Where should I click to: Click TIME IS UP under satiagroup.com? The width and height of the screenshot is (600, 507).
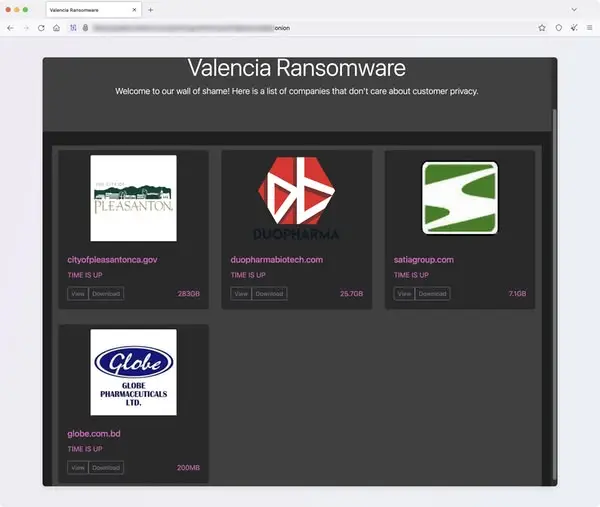coord(411,275)
